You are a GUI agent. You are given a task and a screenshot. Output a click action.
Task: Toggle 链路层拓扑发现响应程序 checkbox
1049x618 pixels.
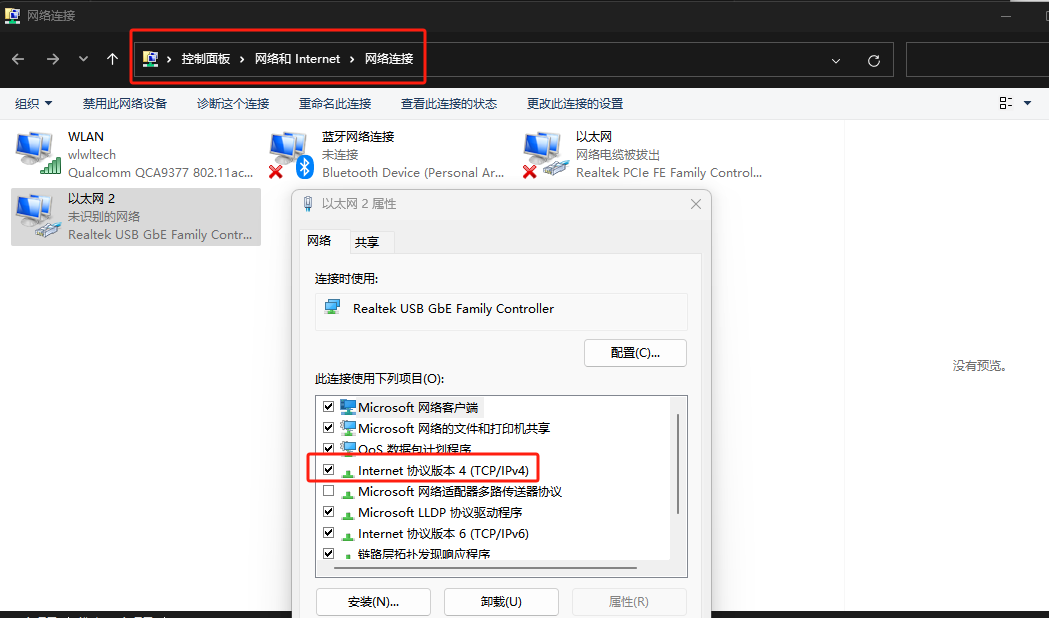328,553
